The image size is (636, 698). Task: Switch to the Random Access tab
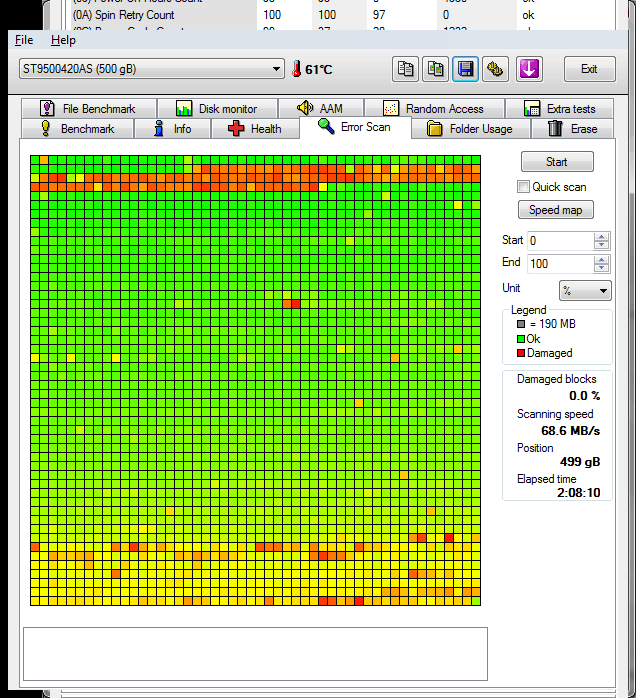coord(434,109)
